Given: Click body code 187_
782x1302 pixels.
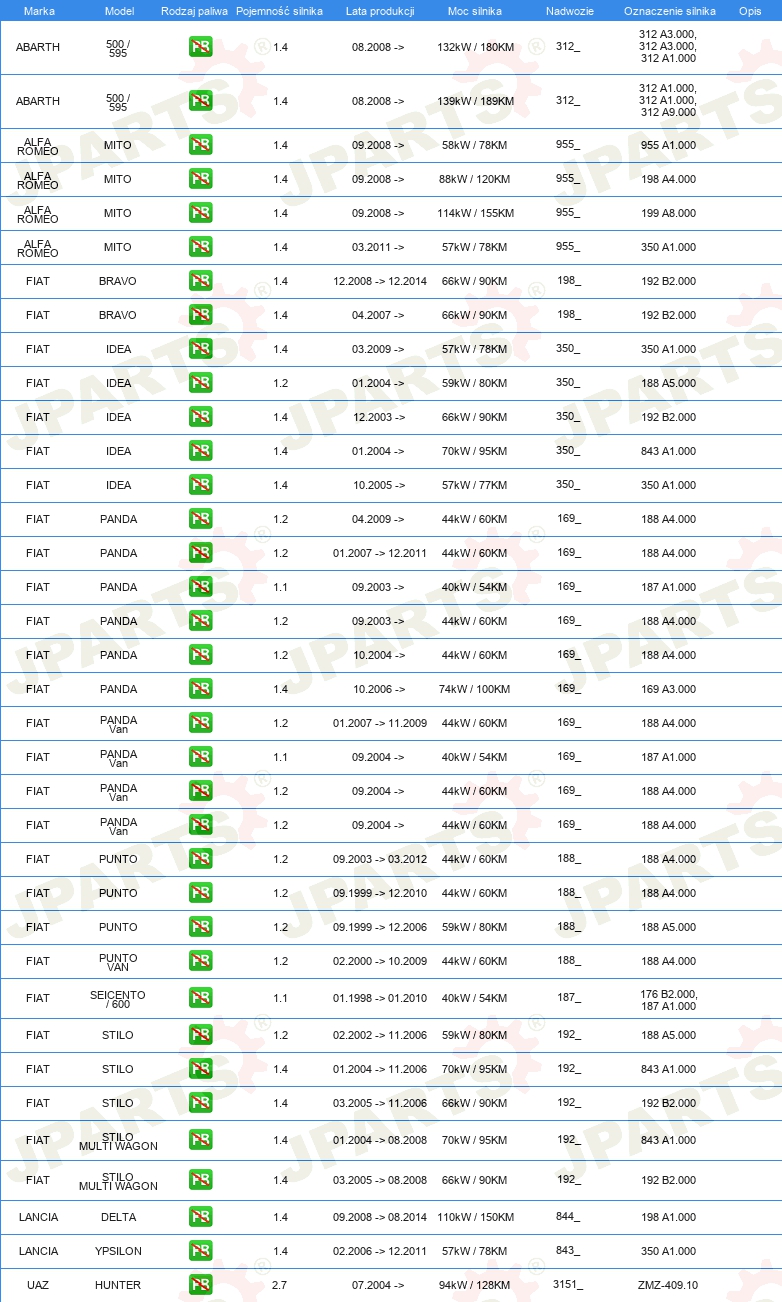Looking at the screenshot, I should [x=568, y=998].
